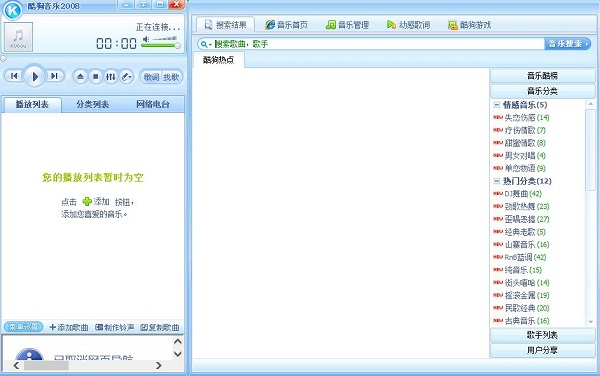Click the song and artist search field
600x376 pixels.
tap(378, 44)
